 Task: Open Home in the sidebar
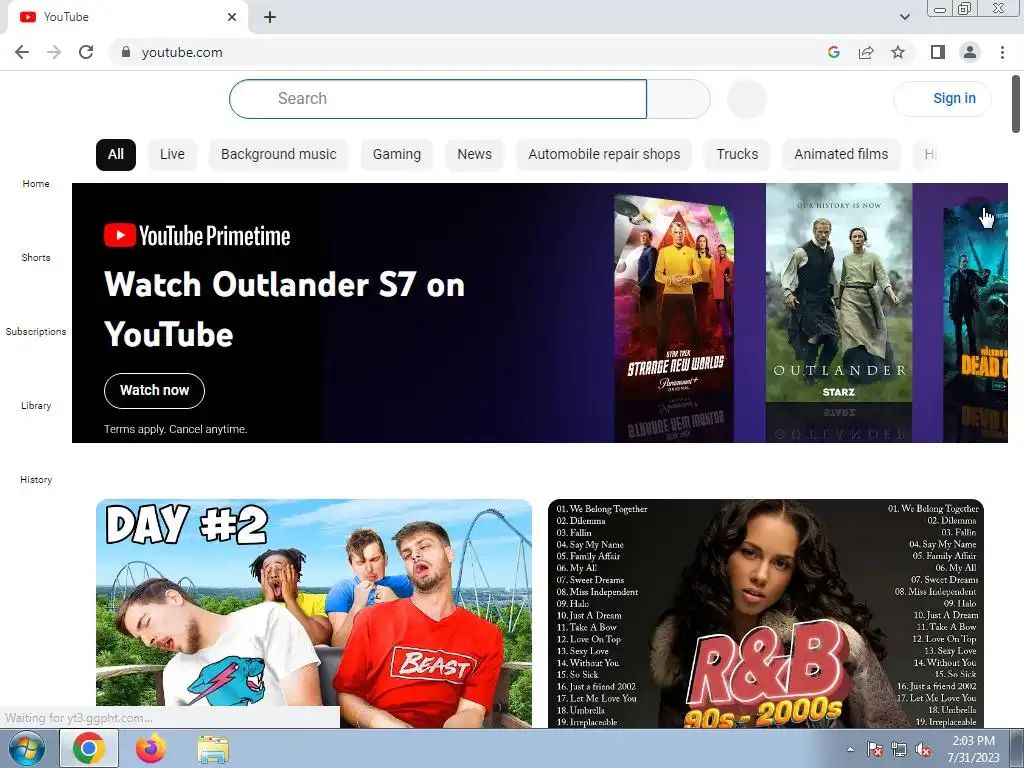[x=36, y=184]
